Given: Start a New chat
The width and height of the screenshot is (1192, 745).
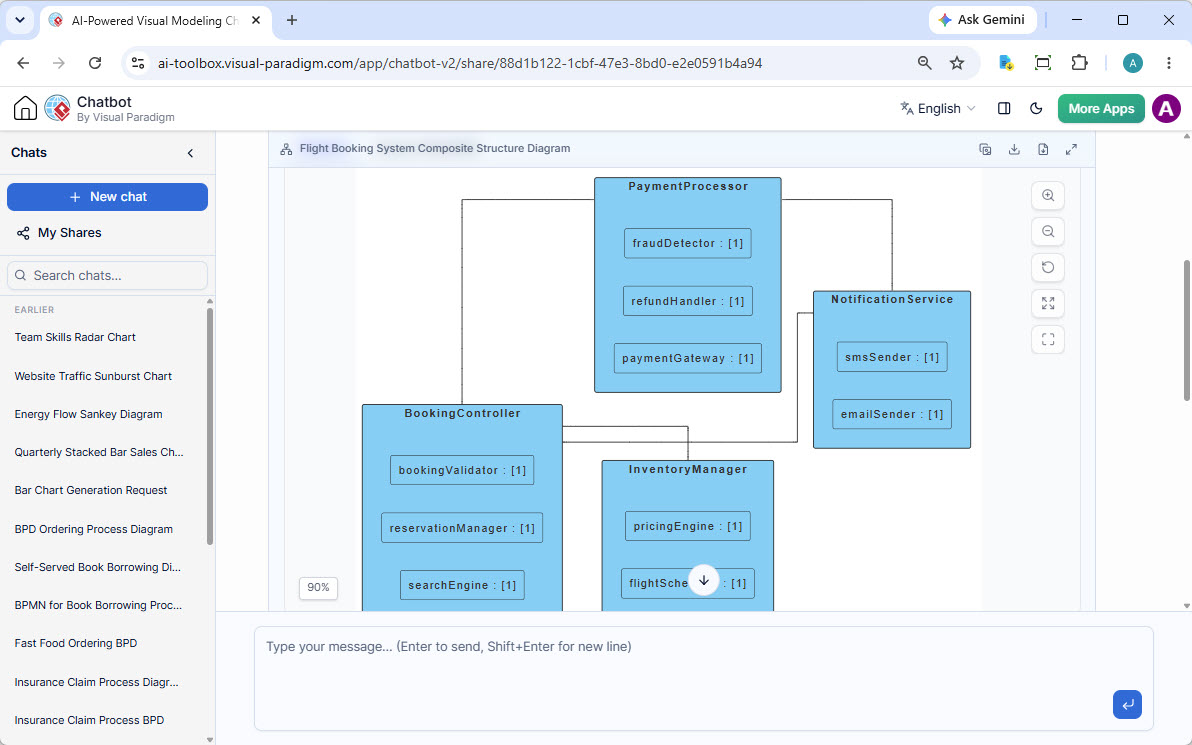Looking at the screenshot, I should (107, 197).
